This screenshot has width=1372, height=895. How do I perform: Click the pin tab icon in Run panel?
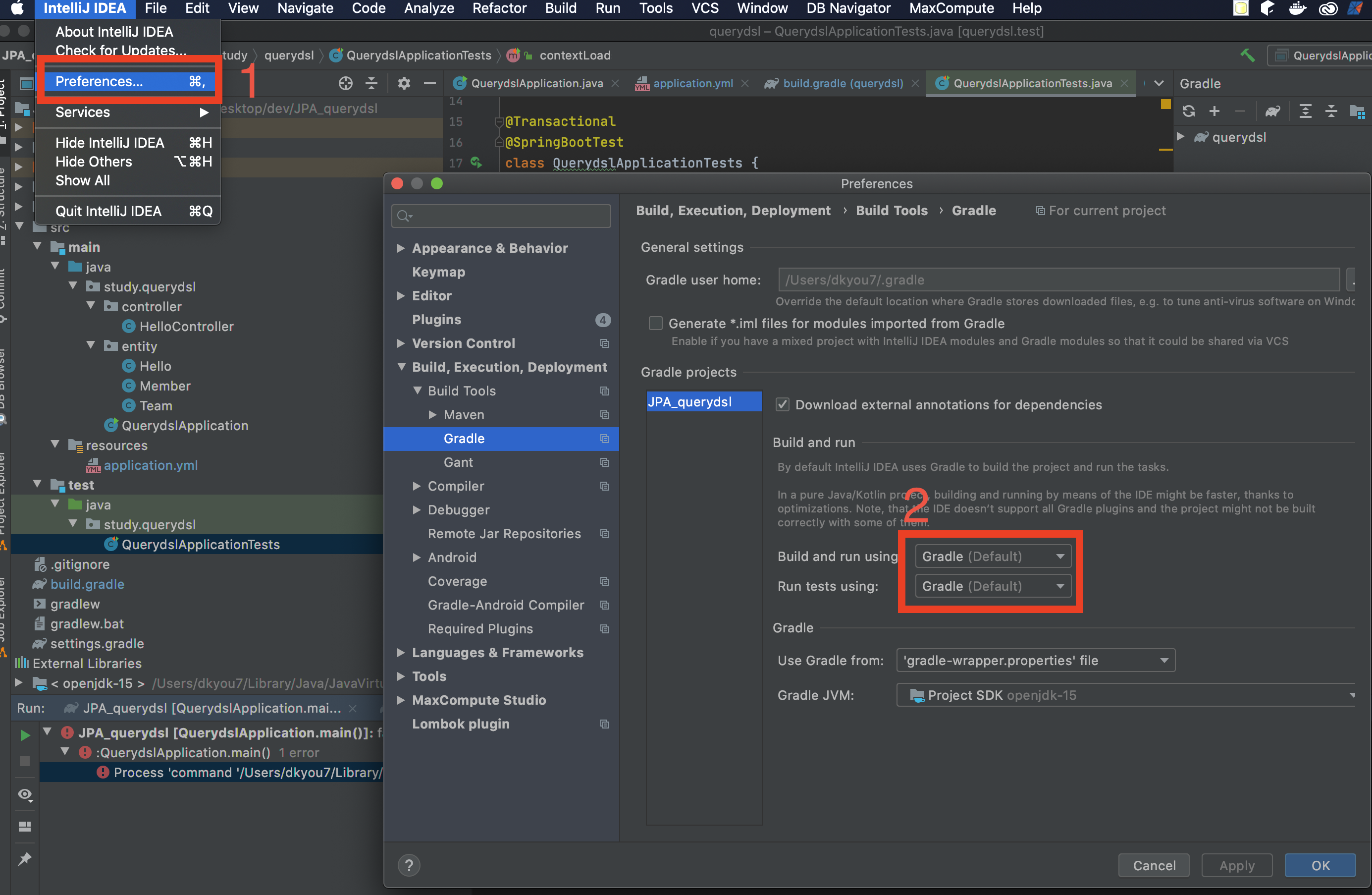[x=25, y=859]
